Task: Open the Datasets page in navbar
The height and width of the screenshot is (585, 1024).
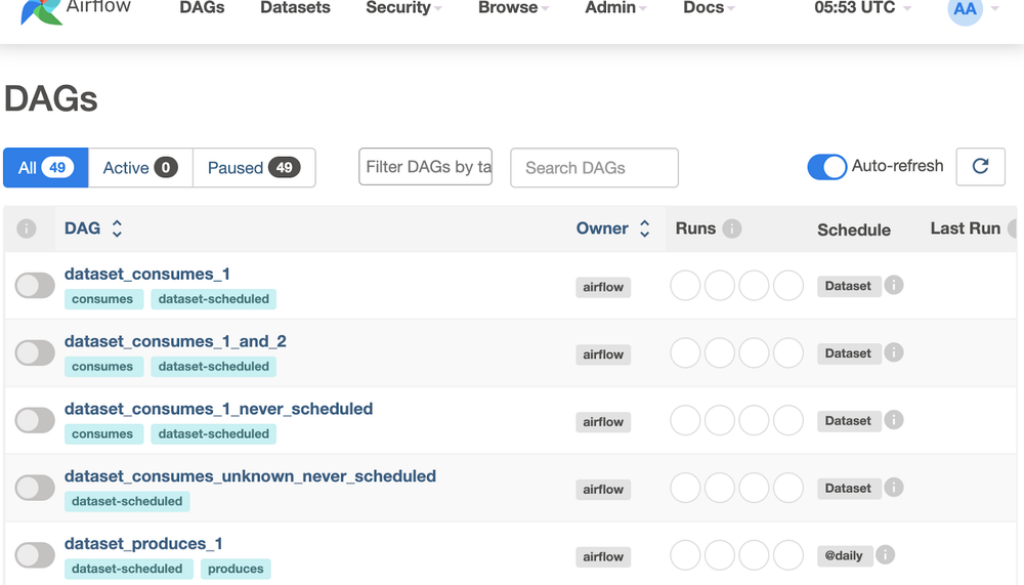Action: (x=295, y=8)
